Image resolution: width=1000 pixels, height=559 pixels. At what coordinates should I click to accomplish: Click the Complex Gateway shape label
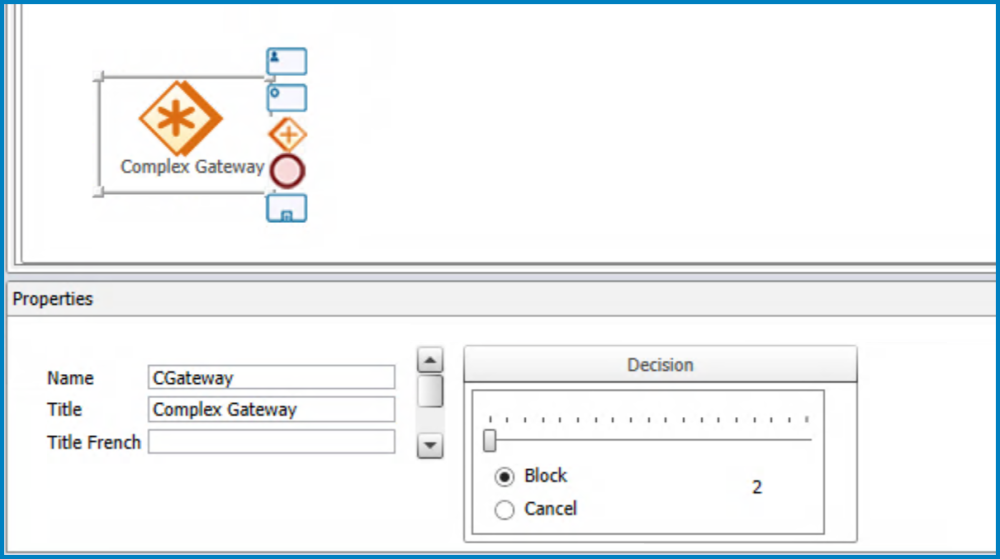click(x=192, y=167)
